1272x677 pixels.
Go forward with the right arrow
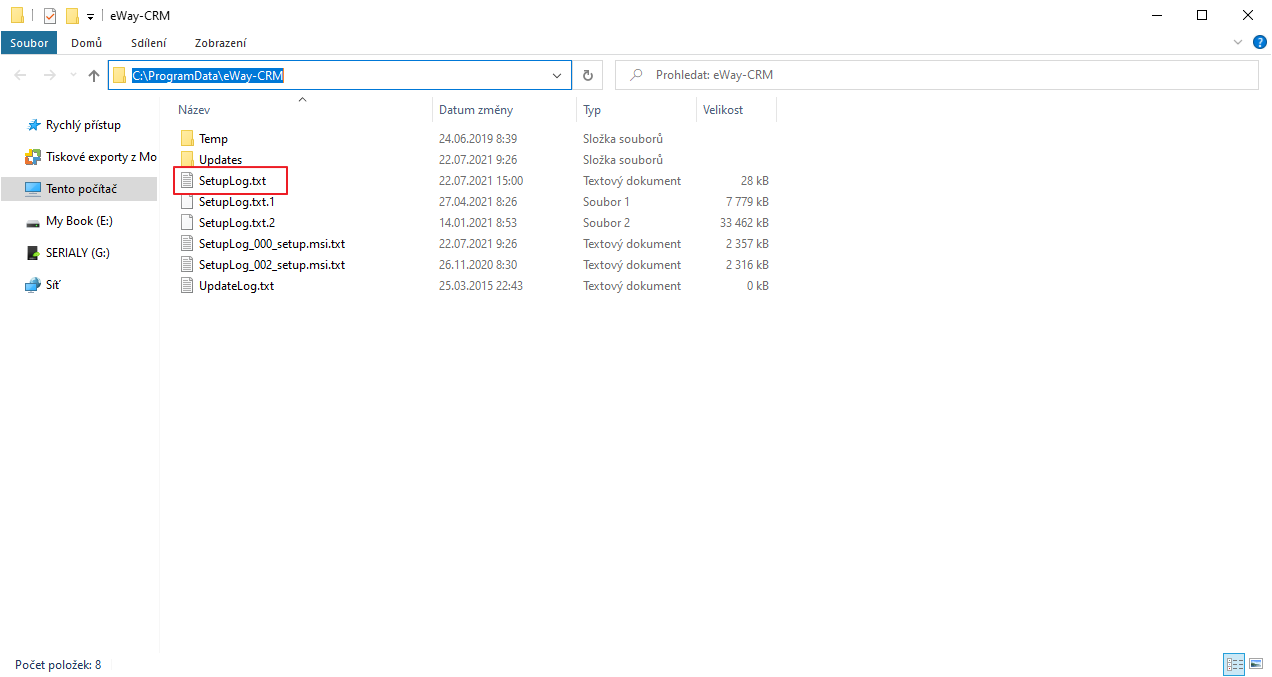(x=49, y=75)
